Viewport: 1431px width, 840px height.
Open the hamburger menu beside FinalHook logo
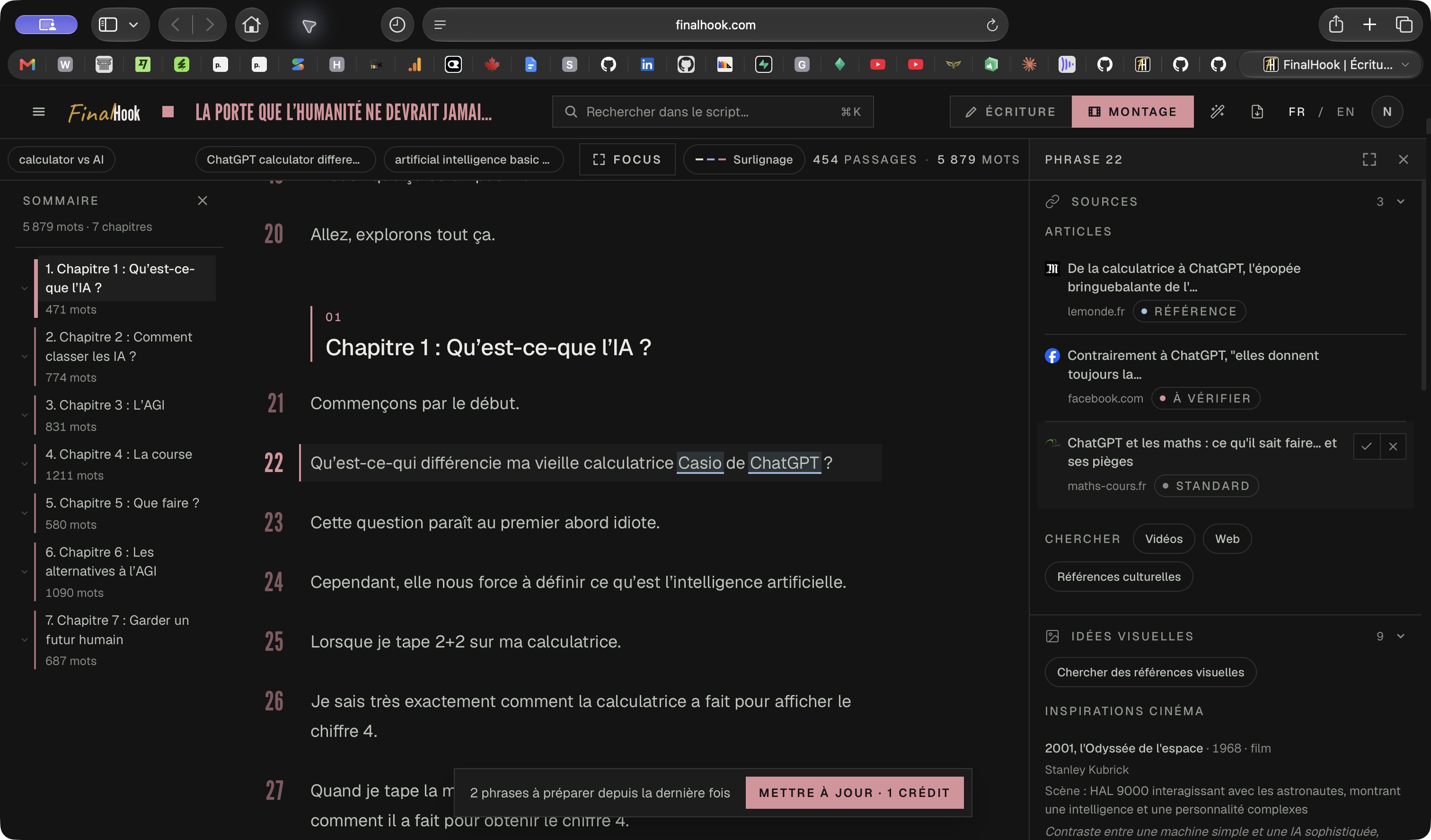[39, 112]
